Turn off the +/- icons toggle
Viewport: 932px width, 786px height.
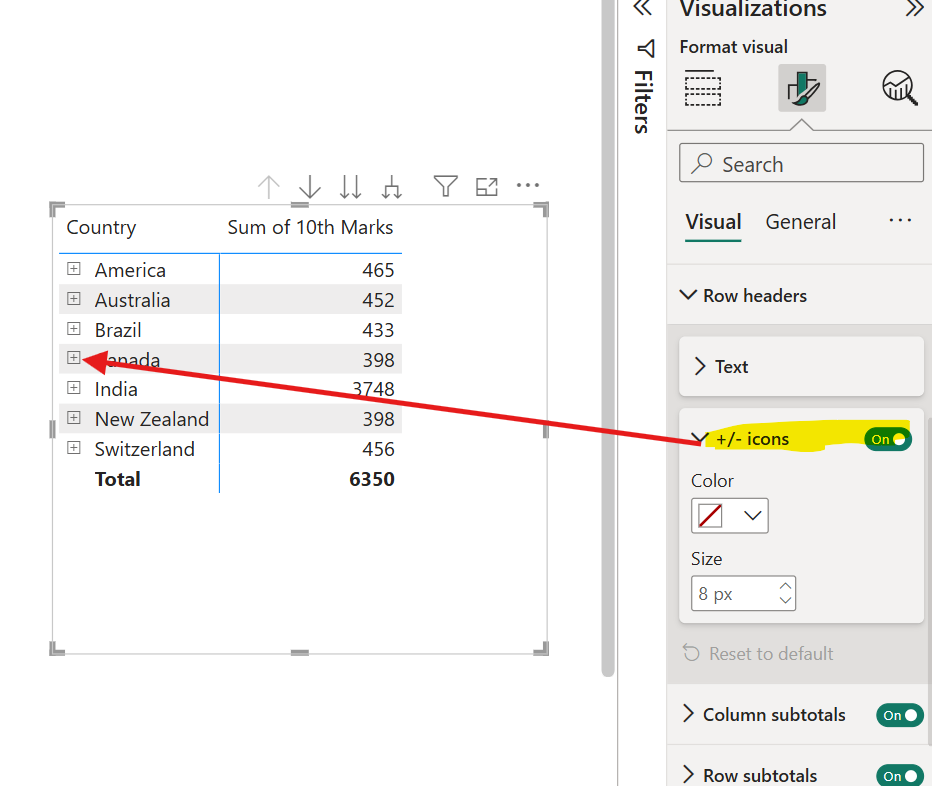click(888, 439)
